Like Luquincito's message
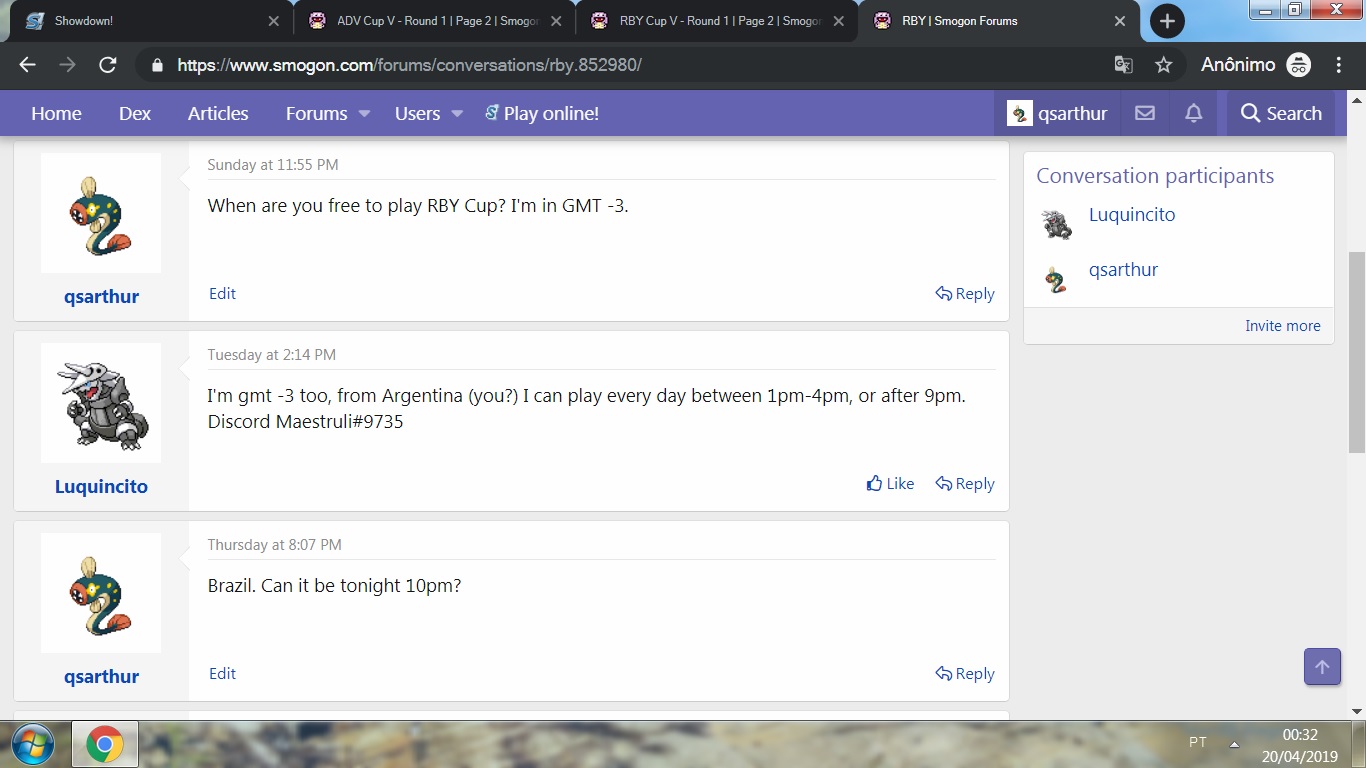This screenshot has width=1366, height=768. coord(890,484)
